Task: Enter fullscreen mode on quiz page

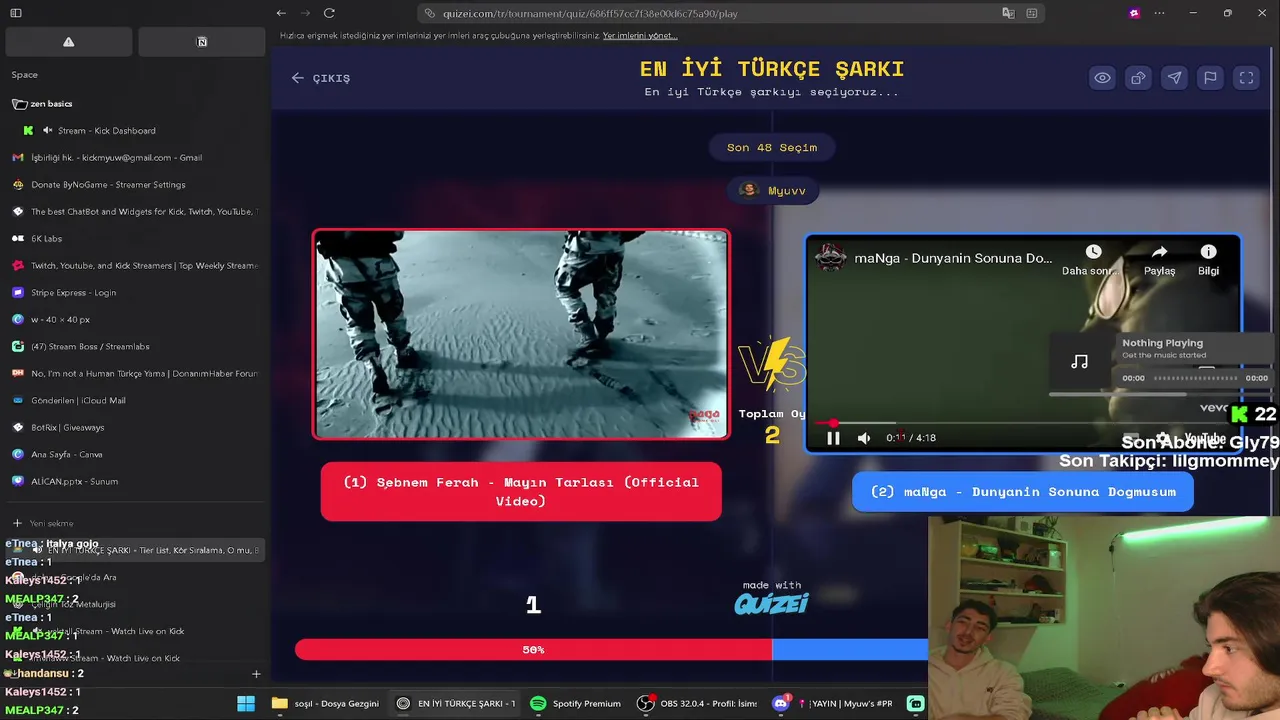Action: coord(1246,78)
